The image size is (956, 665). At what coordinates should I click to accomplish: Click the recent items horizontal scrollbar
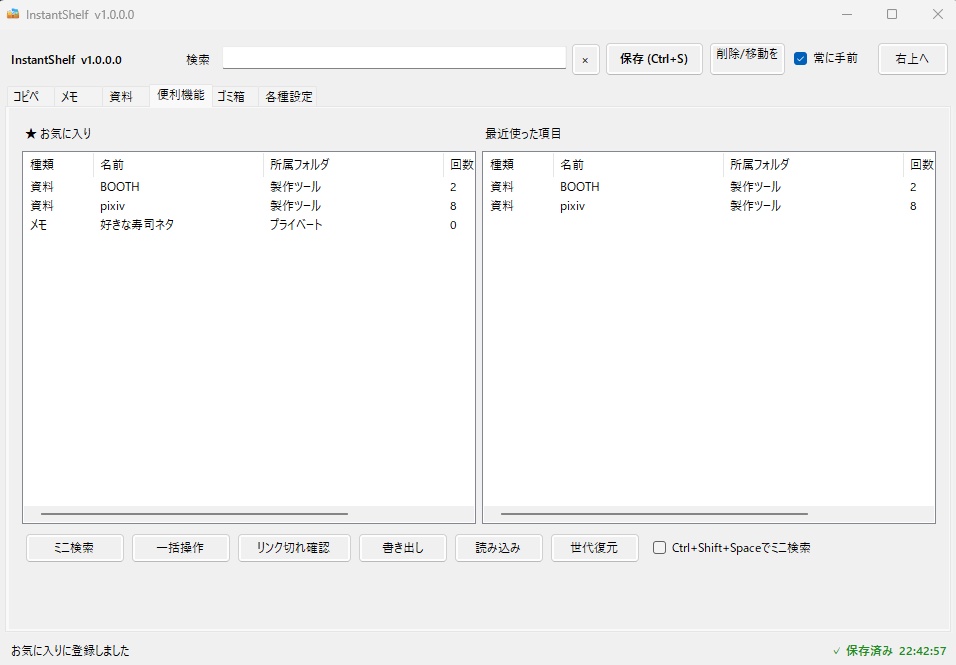click(654, 514)
